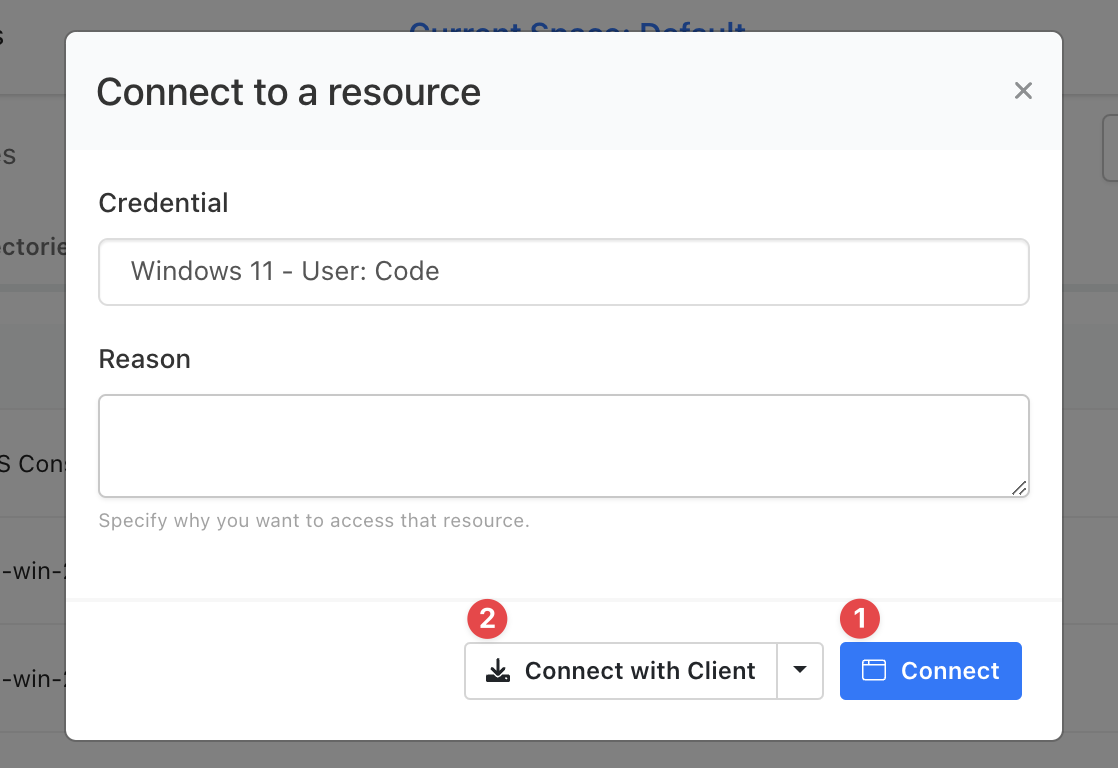The width and height of the screenshot is (1118, 768).
Task: Select the first dimmed '-win-' background row
Action: pos(32,573)
